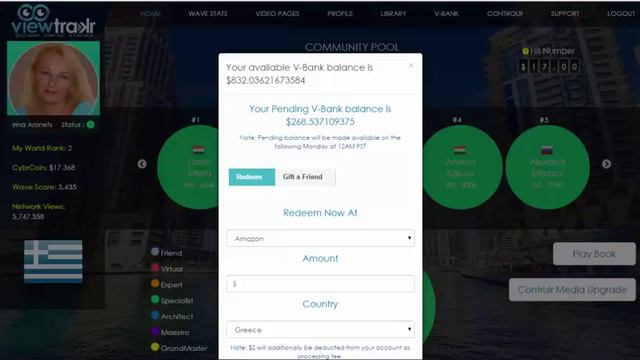Screen dimensions: 640x360
Task: Click the flag in the #1 circle
Action: point(199,150)
